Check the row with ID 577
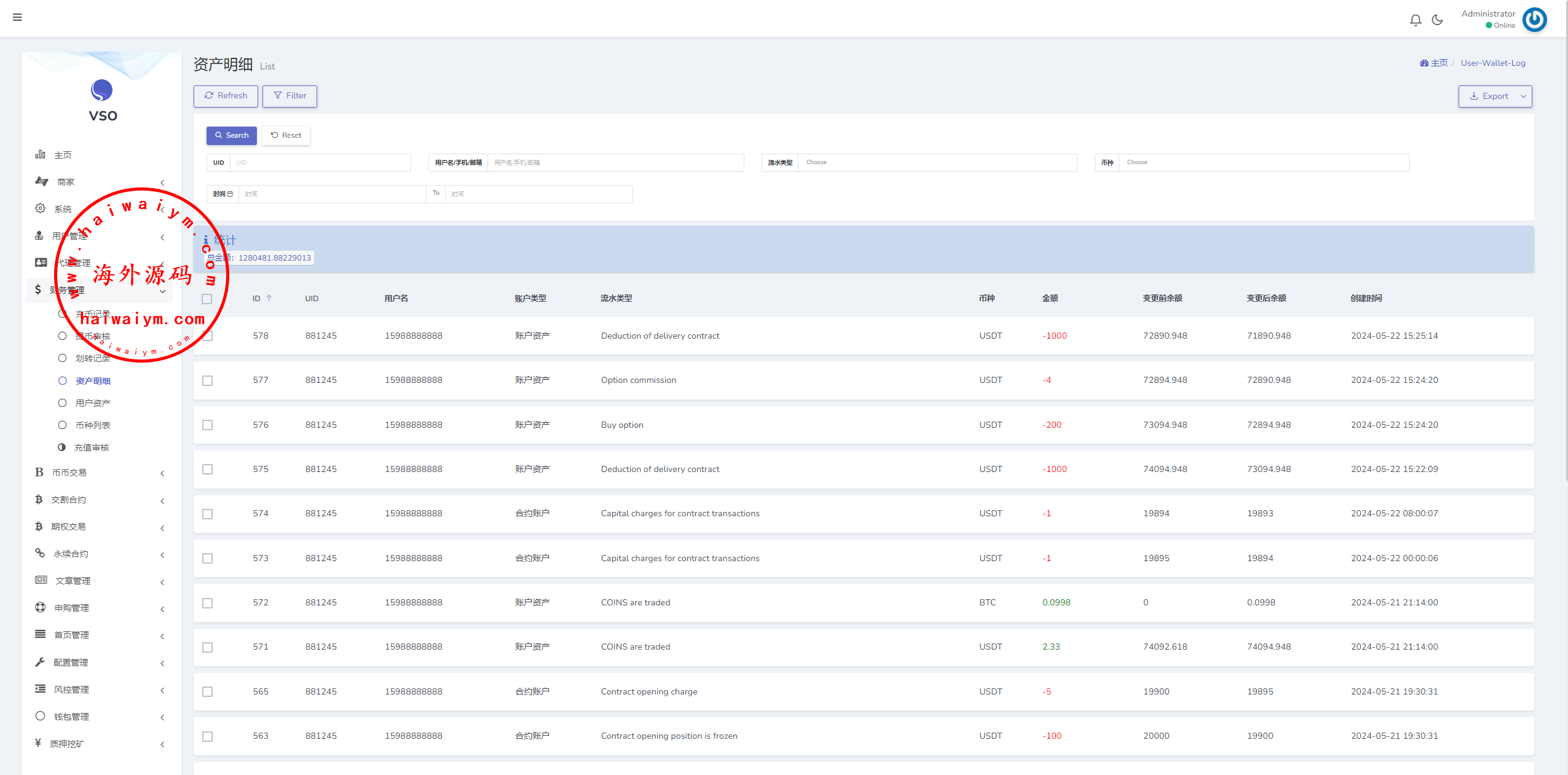Viewport: 1568px width, 775px height. [x=208, y=380]
